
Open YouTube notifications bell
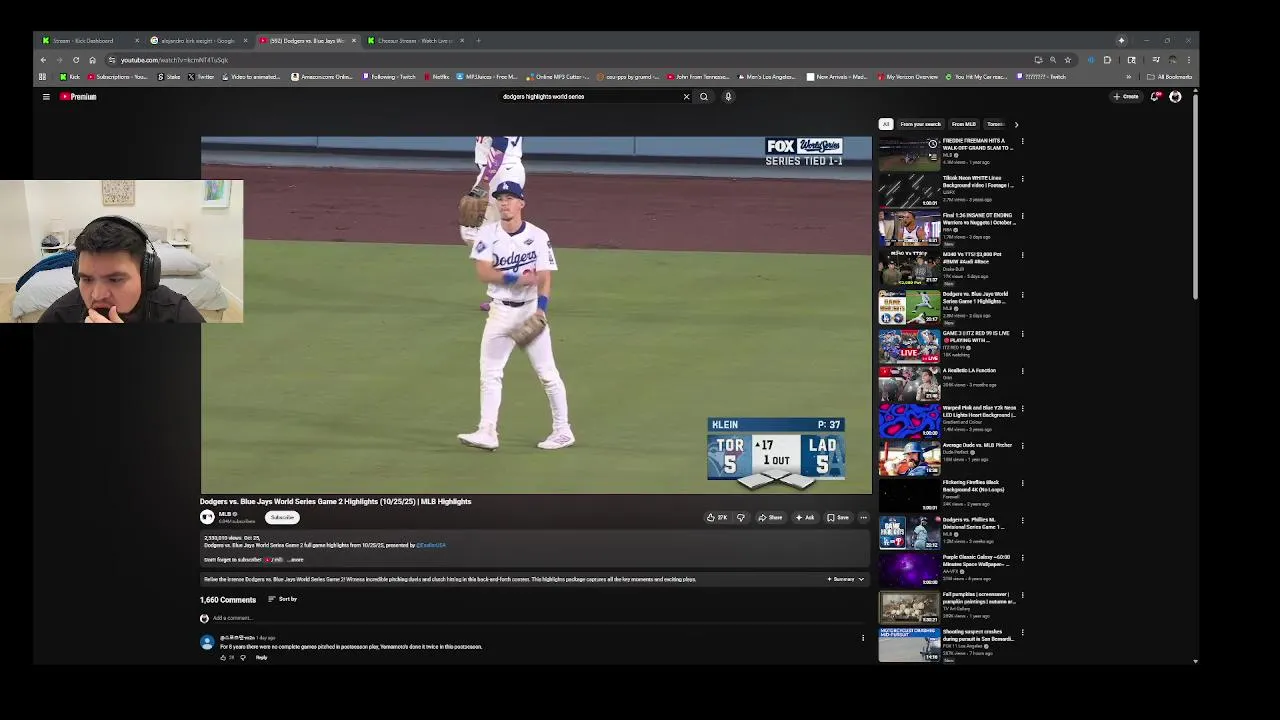click(x=1155, y=97)
